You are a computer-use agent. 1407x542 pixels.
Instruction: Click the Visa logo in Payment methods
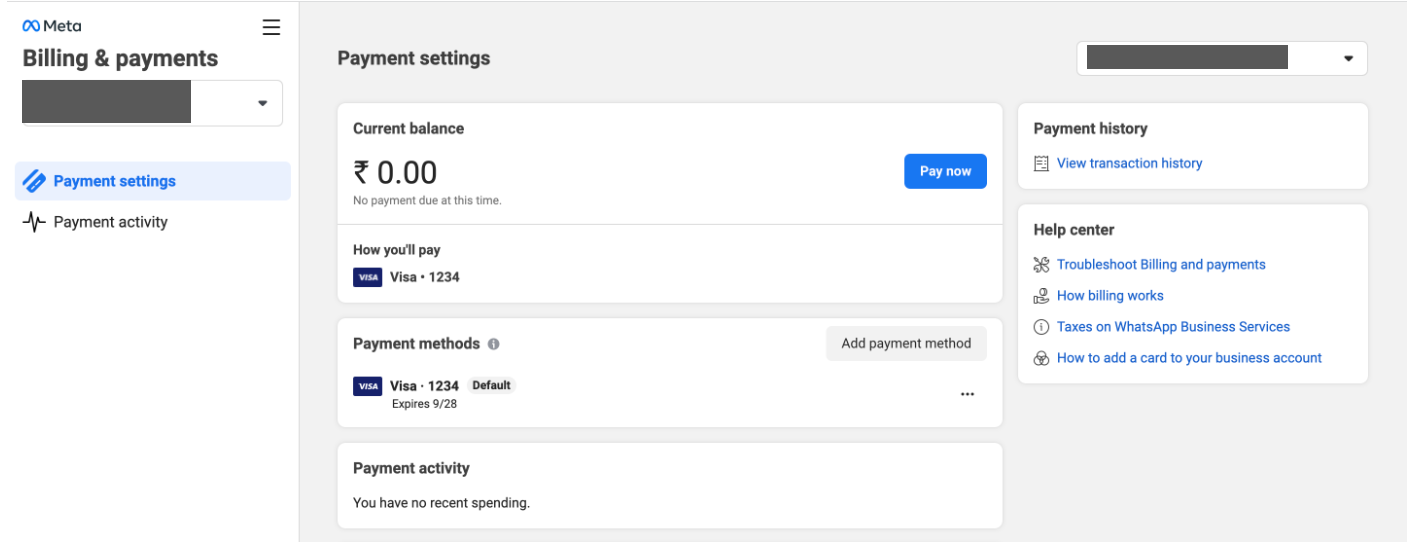368,386
